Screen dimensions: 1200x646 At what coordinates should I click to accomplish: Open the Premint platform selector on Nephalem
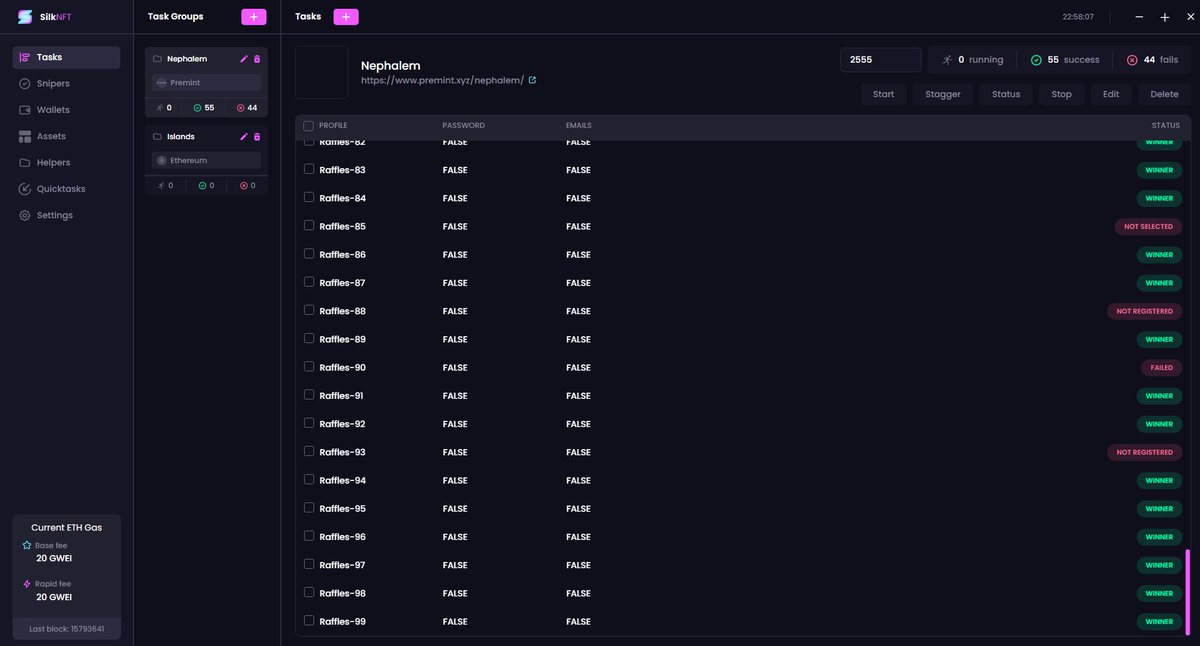[x=205, y=82]
